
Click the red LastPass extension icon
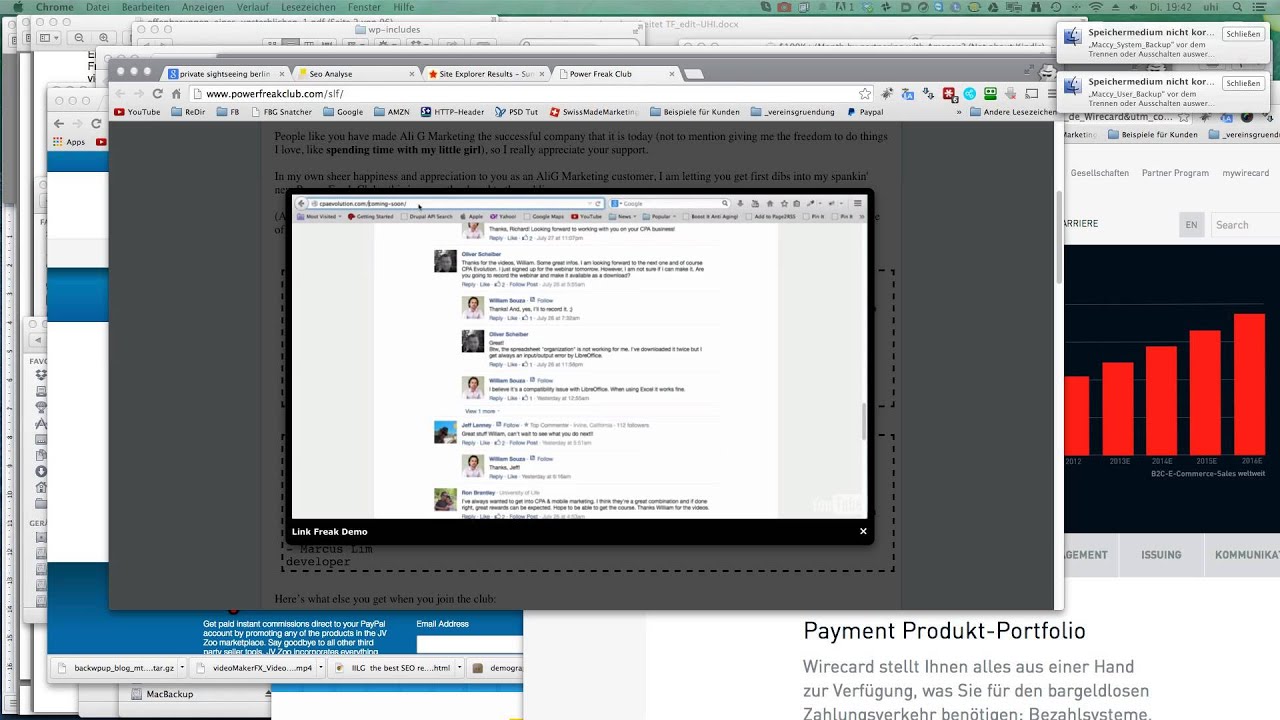(x=949, y=94)
